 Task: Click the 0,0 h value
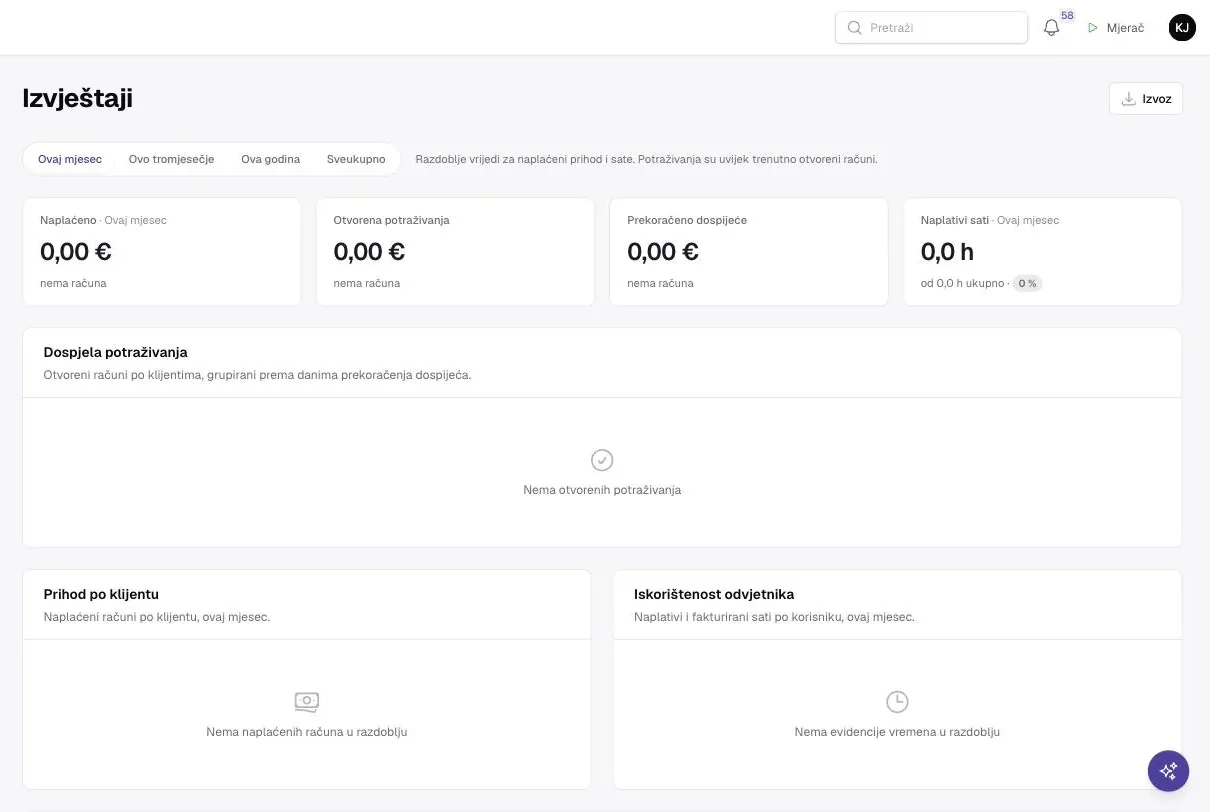tap(947, 252)
